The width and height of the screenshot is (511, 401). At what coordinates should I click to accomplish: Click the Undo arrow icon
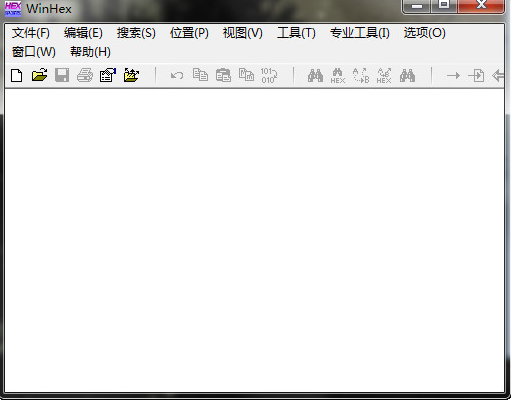[x=177, y=76]
